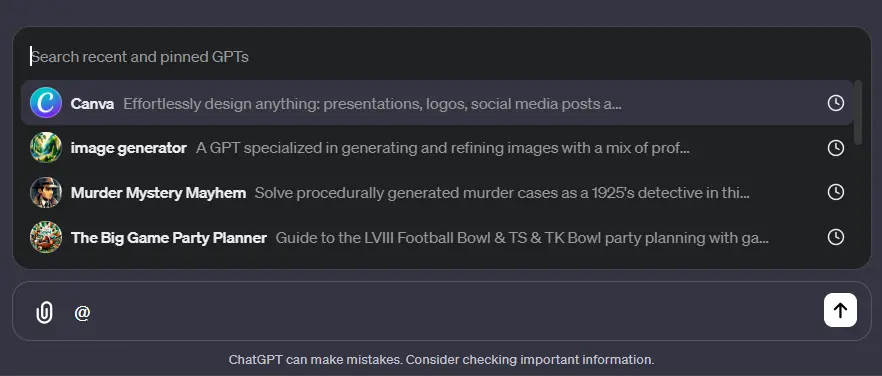
Task: Click the clock icon beside image generator
Action: pos(836,148)
